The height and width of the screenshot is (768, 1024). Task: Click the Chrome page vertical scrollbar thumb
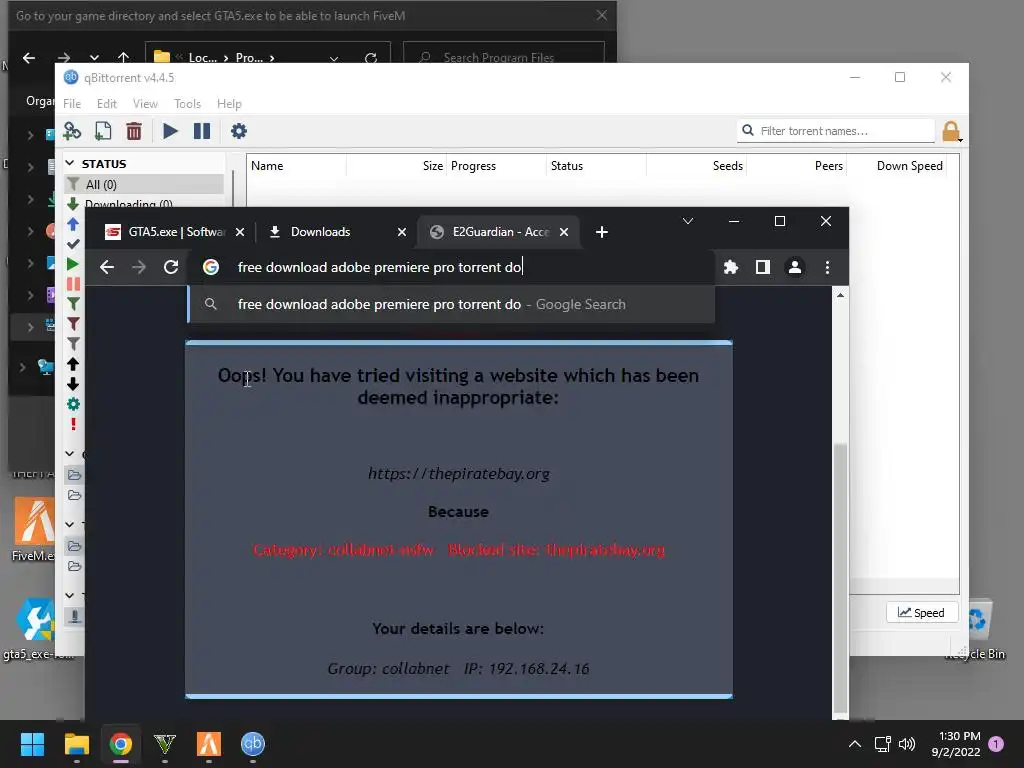[x=840, y=579]
